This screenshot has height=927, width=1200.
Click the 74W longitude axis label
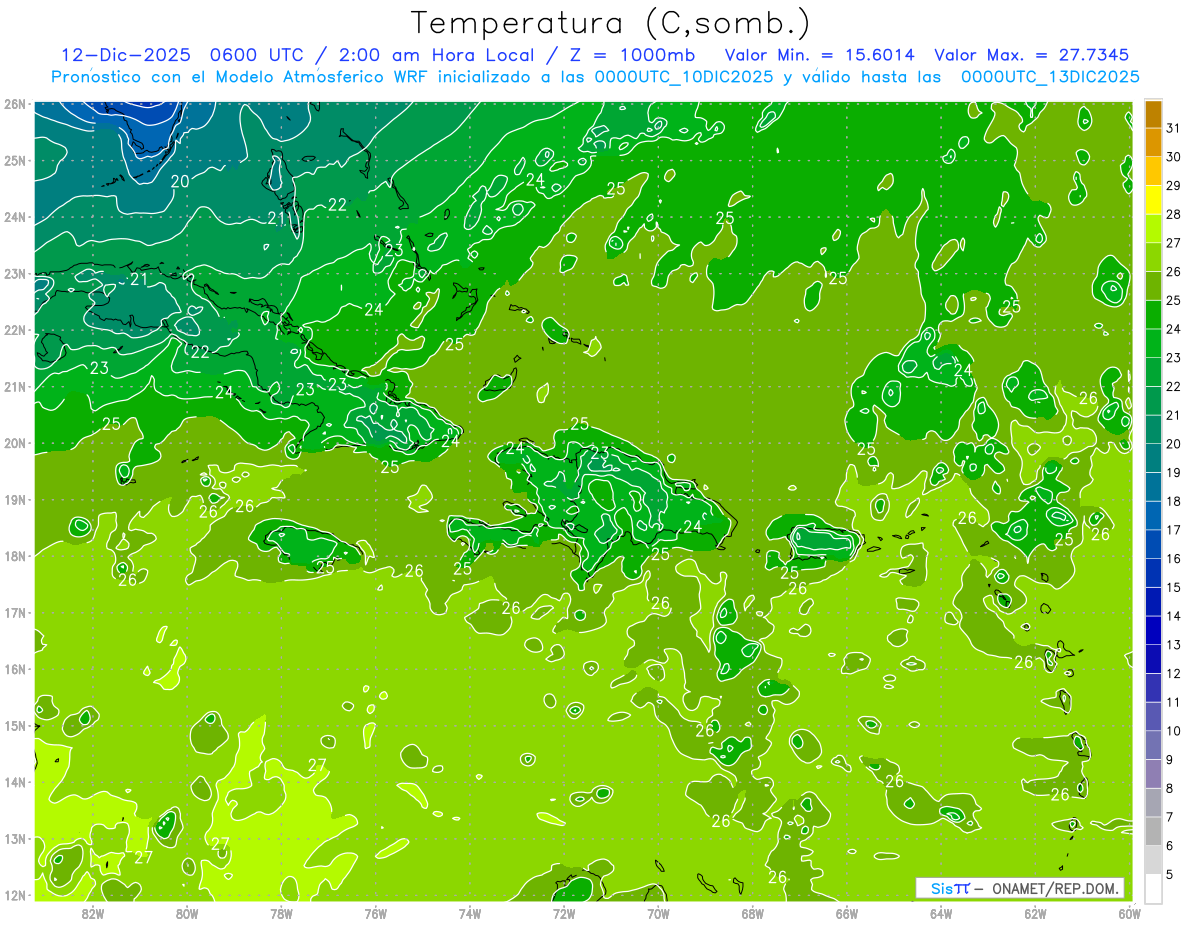[469, 913]
